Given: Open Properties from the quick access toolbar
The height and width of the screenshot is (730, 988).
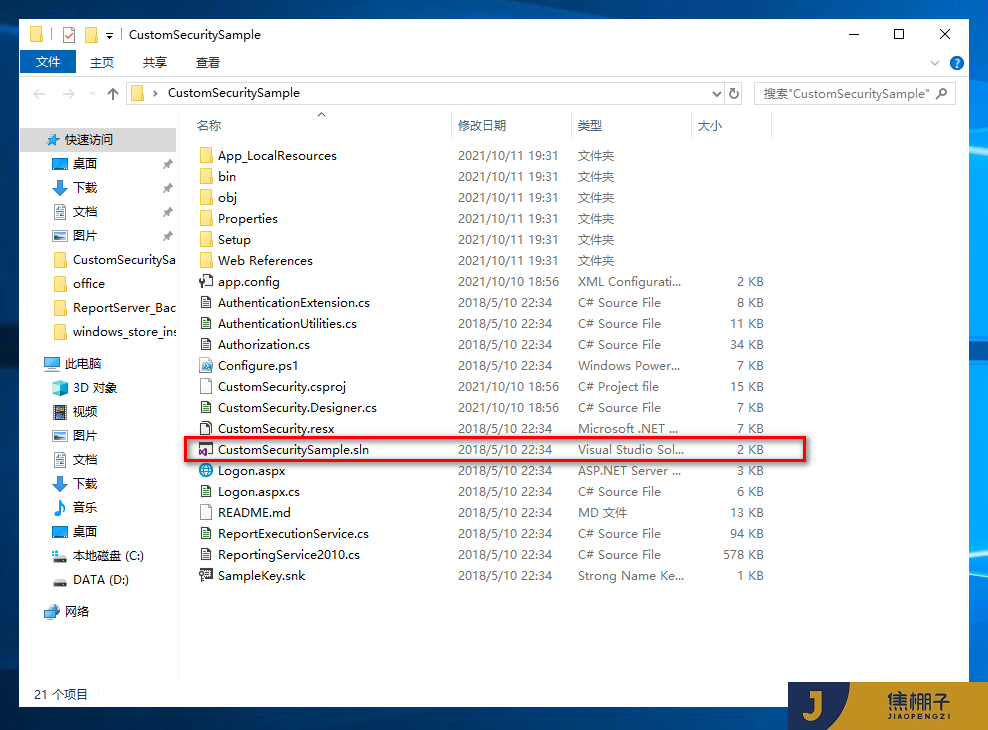Looking at the screenshot, I should (69, 34).
